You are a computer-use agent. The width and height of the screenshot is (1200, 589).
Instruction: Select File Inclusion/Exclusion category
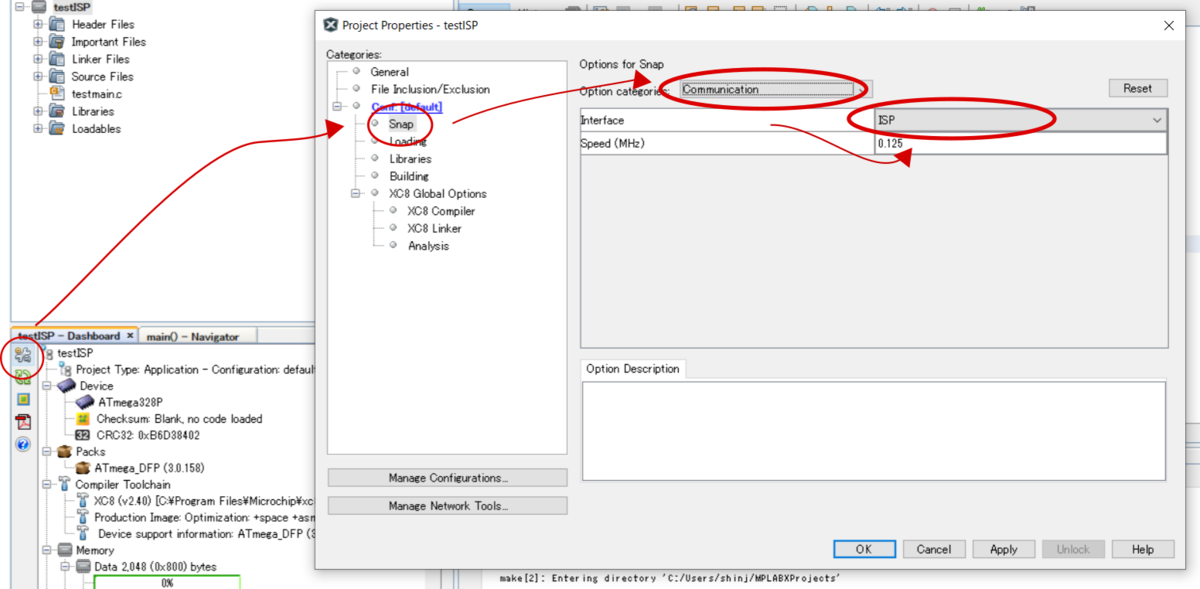[430, 89]
